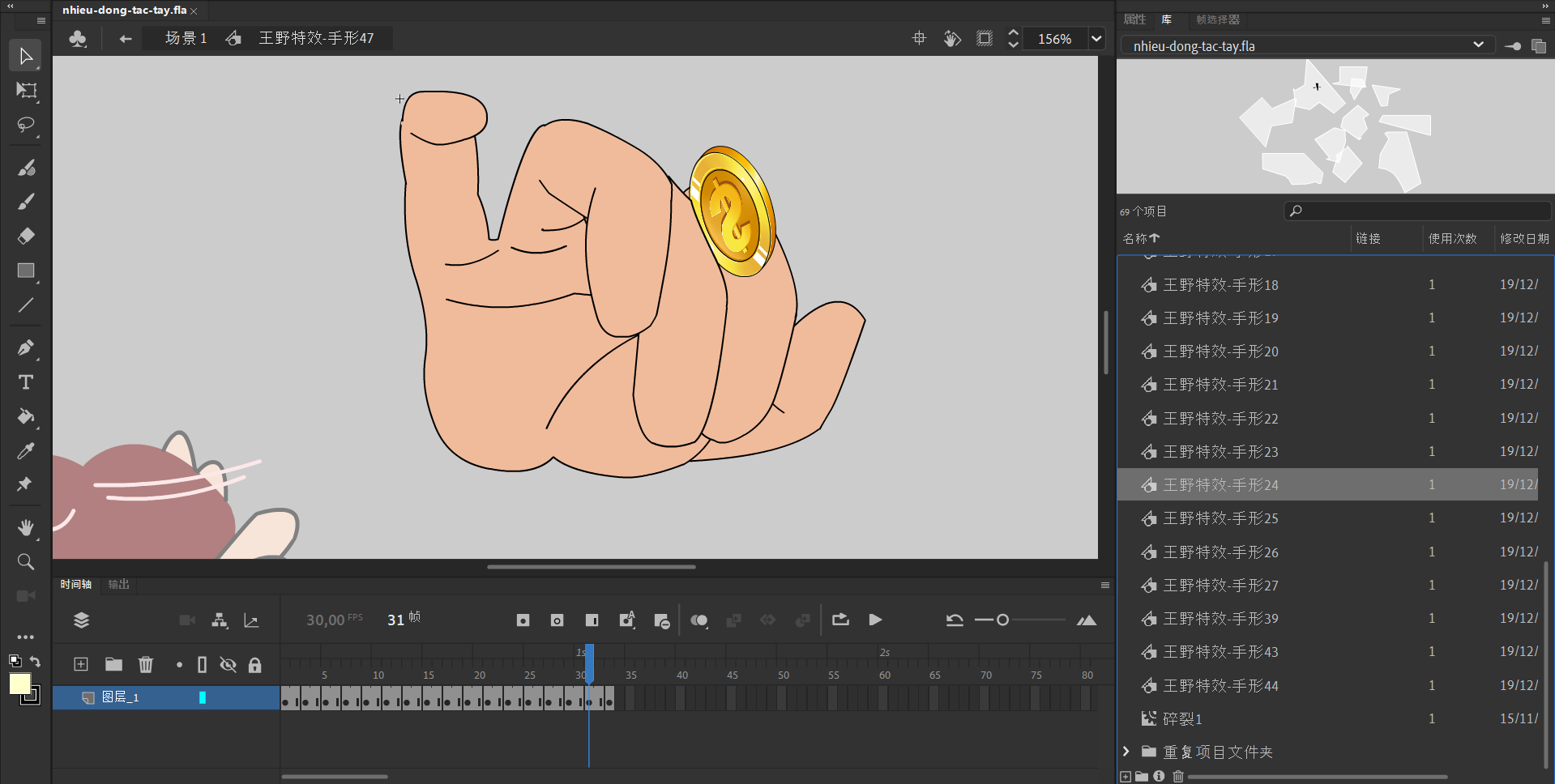Select library item 王野特效-手形25

(1220, 518)
